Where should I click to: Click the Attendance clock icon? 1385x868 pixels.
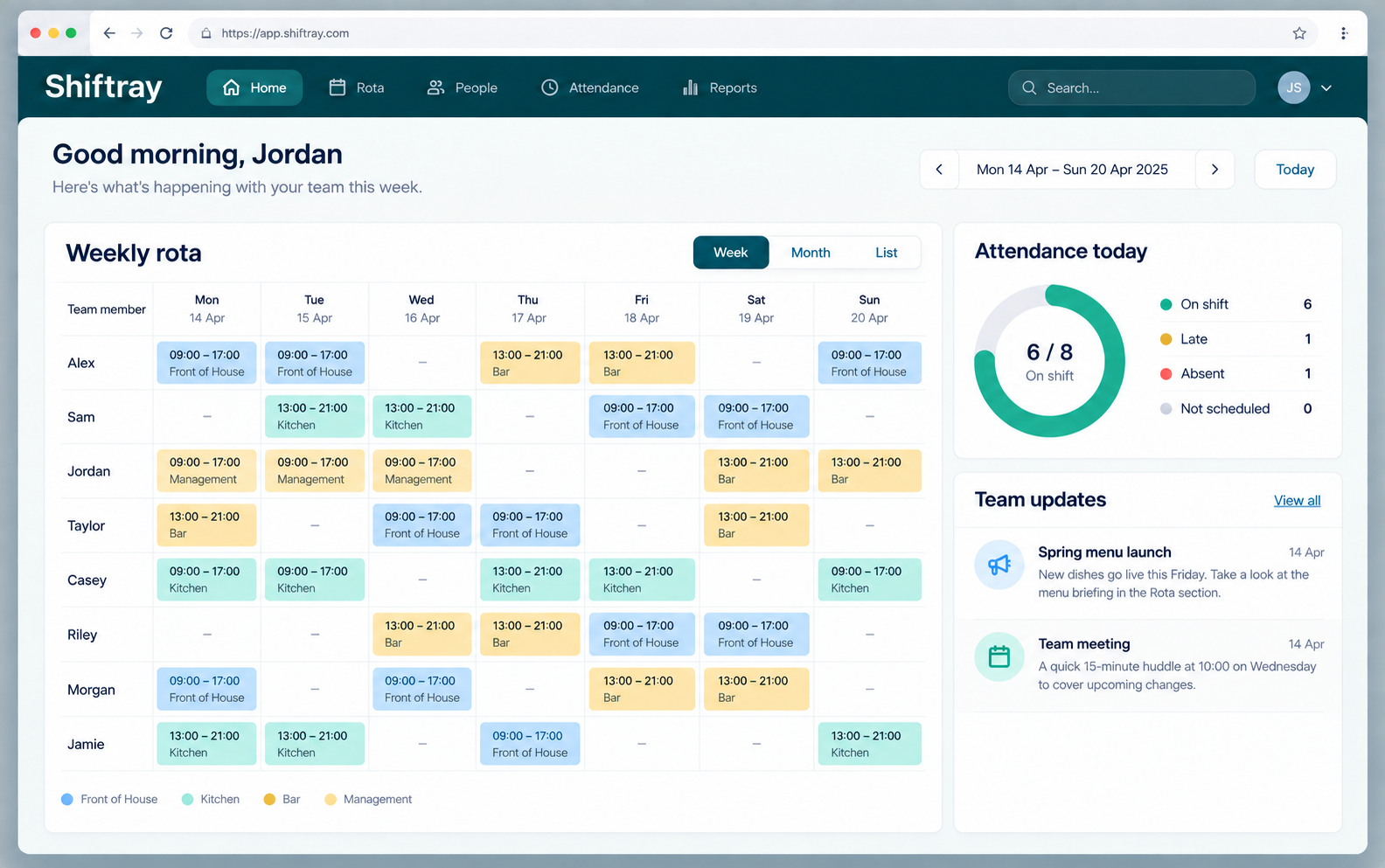click(550, 87)
